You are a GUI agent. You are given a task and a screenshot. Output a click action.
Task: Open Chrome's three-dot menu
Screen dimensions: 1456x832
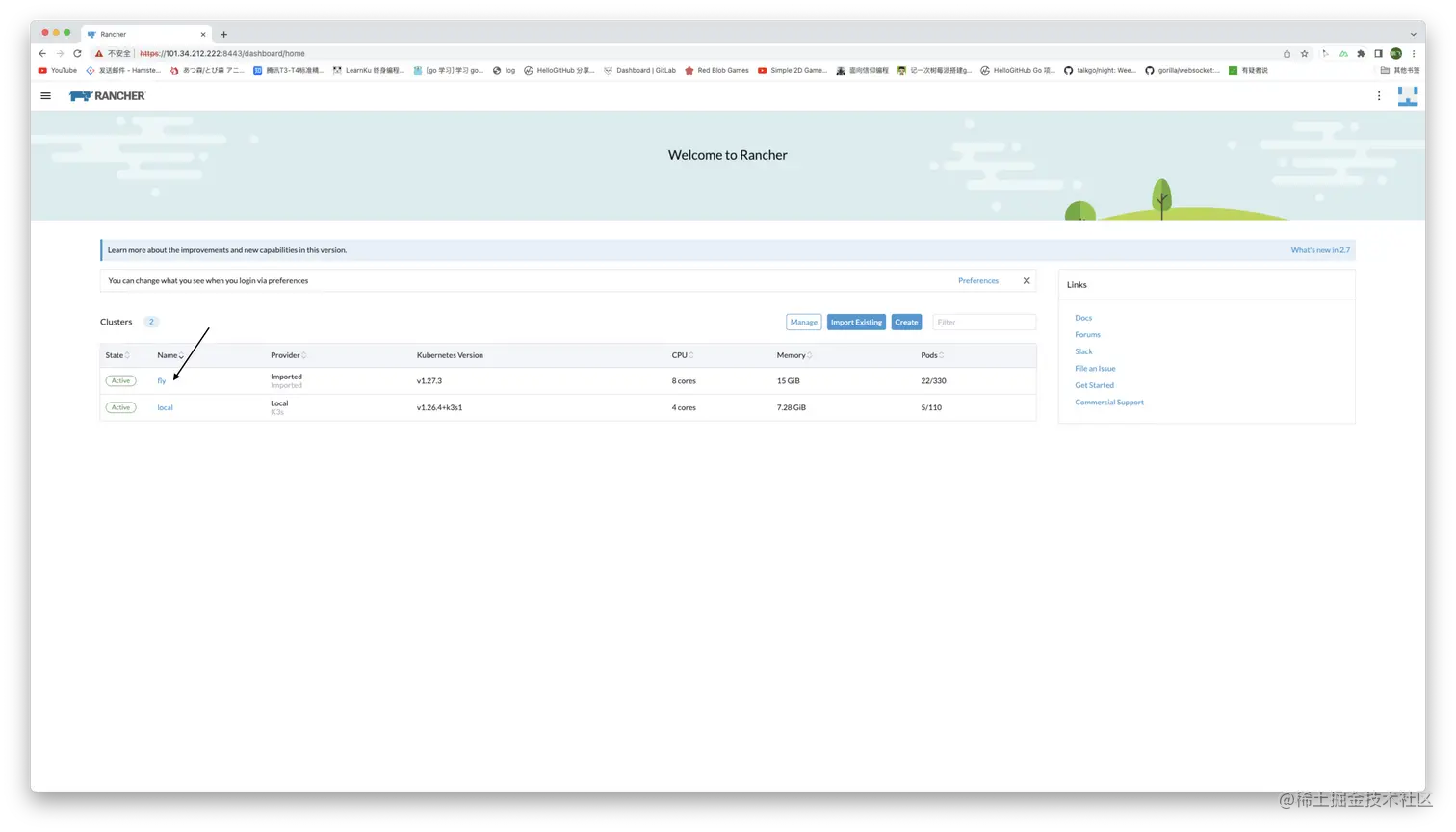pos(1414,54)
